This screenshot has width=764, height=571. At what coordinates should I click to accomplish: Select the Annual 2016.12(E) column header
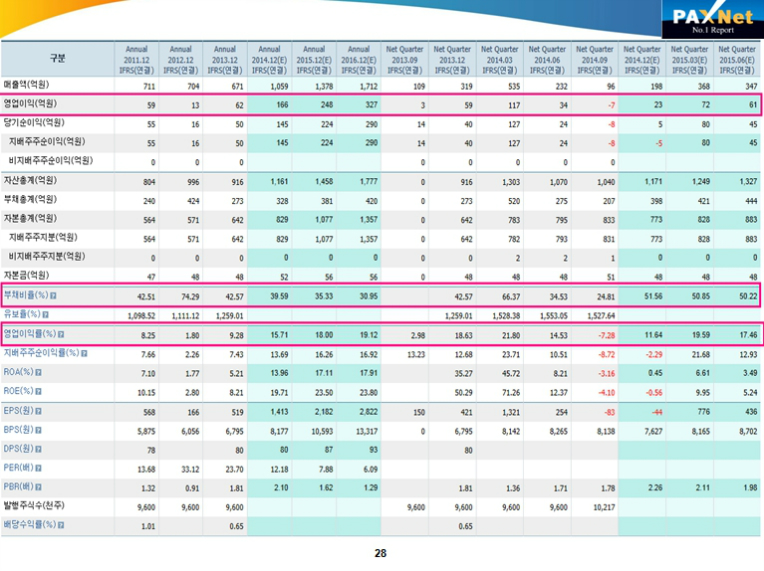coord(358,60)
